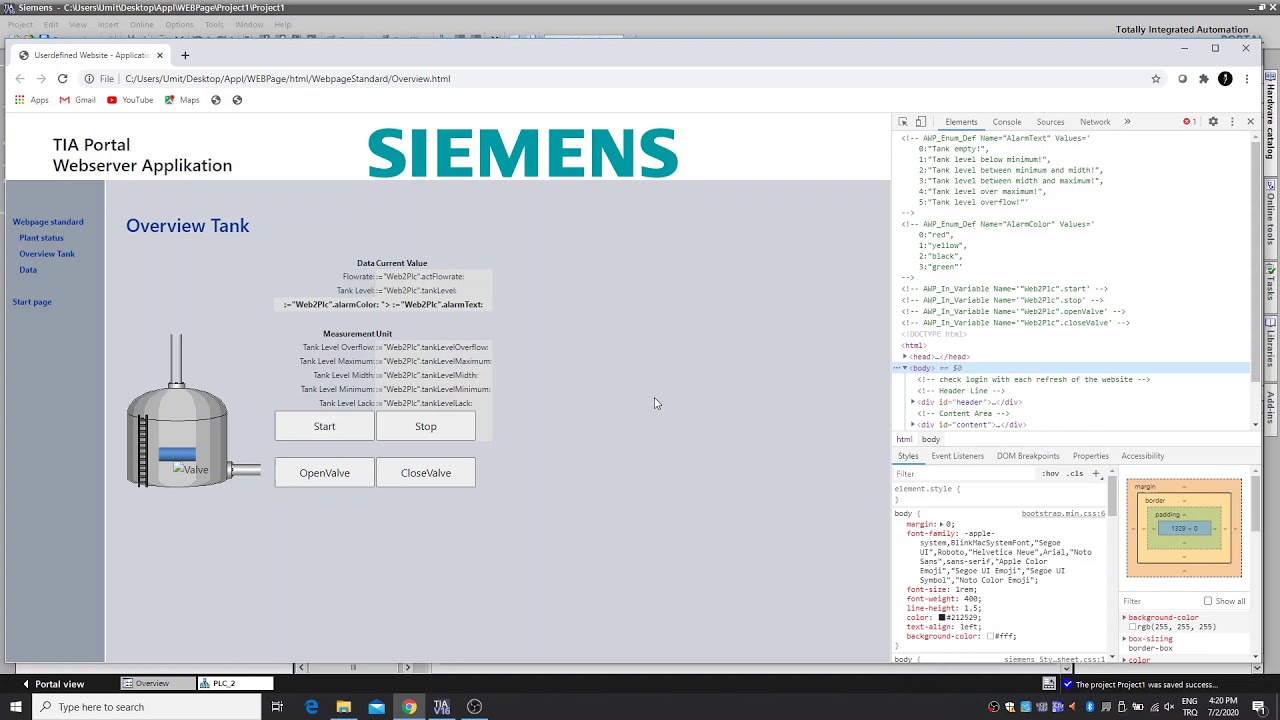Open the YouTube bookmark
This screenshot has height=720, width=1280.
click(x=130, y=100)
